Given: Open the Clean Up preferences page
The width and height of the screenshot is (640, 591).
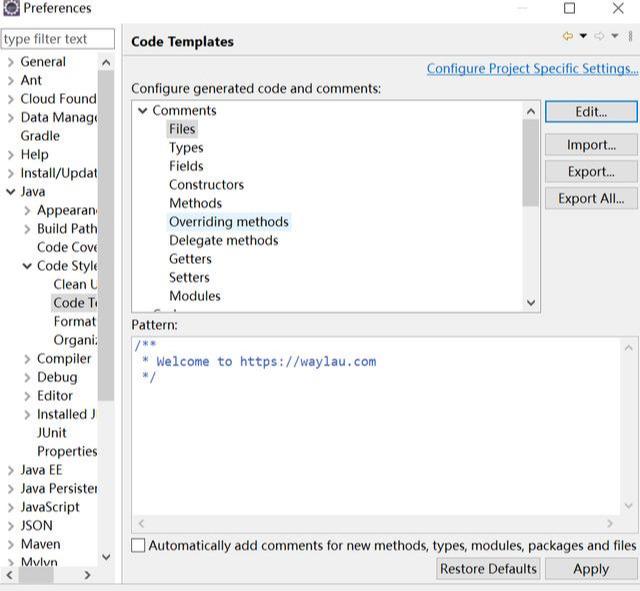Looking at the screenshot, I should (75, 284).
